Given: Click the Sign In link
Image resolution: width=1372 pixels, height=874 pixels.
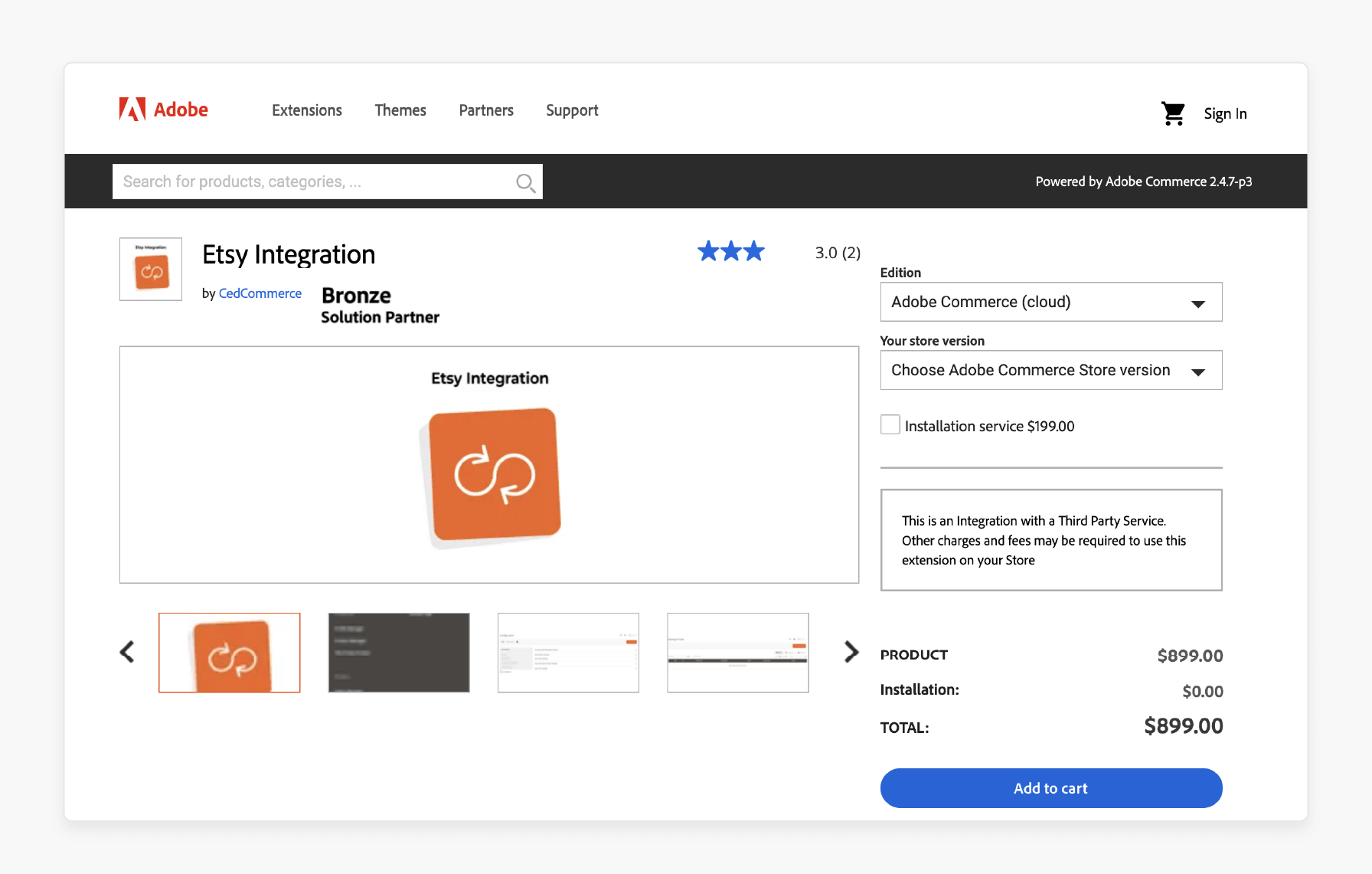Looking at the screenshot, I should 1225,113.
